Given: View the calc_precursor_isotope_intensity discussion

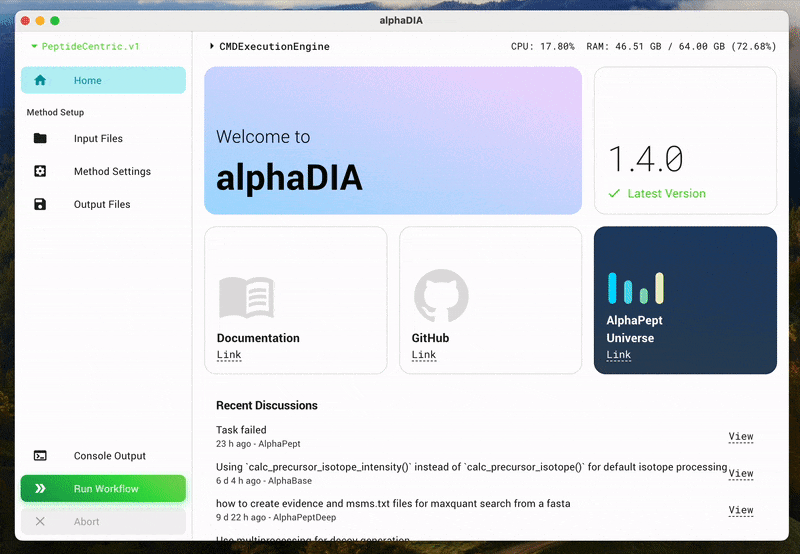Looking at the screenshot, I should coord(741,473).
